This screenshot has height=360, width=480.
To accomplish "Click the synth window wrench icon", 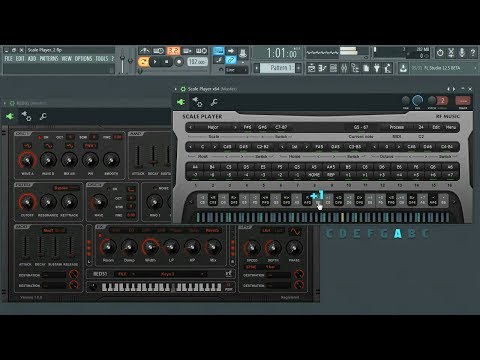I will click(x=43, y=117).
